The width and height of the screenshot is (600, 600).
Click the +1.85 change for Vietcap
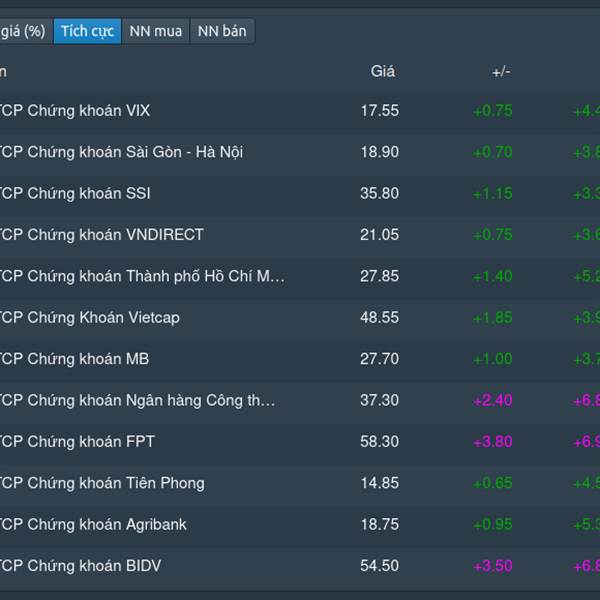tap(492, 318)
